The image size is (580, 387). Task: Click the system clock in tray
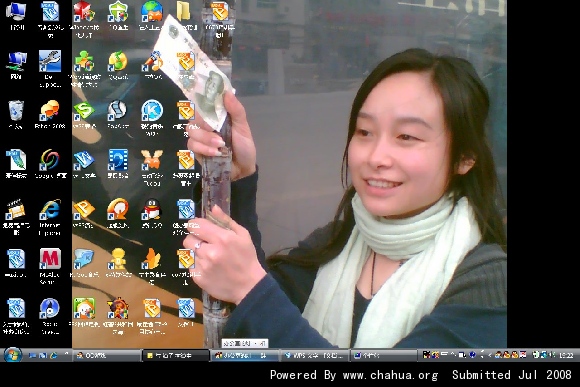point(566,356)
